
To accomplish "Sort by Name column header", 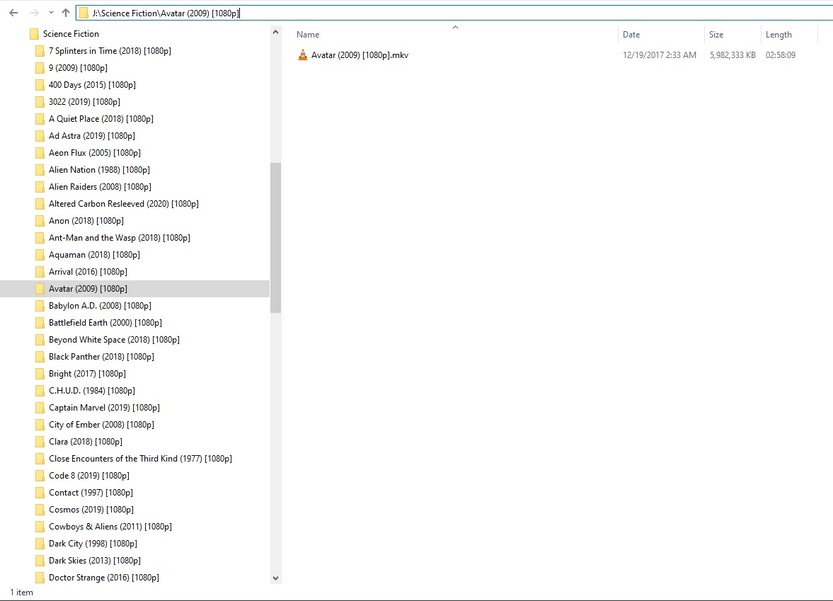I will [308, 35].
